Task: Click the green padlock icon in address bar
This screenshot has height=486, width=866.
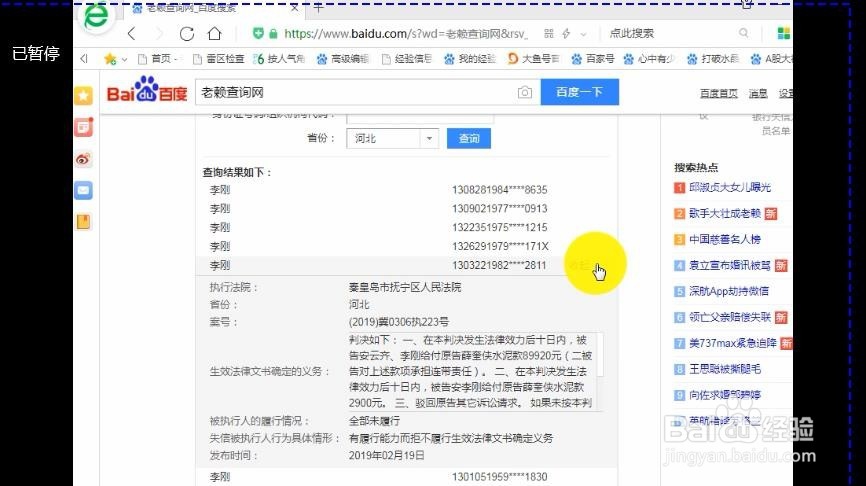Action: tap(273, 34)
